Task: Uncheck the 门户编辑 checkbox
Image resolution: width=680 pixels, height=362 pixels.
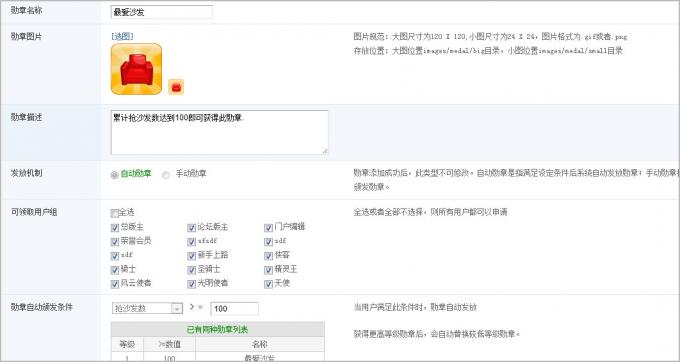Action: coord(268,228)
